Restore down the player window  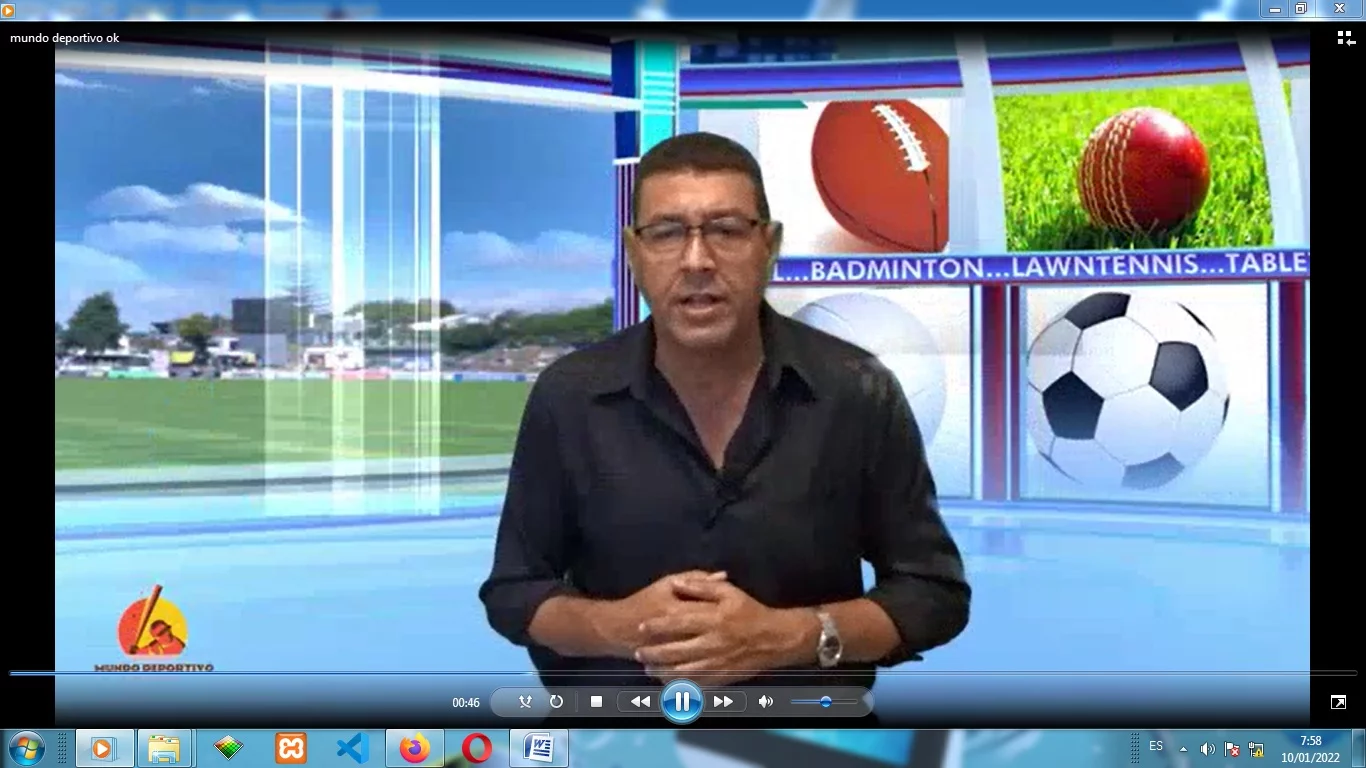(x=1301, y=8)
